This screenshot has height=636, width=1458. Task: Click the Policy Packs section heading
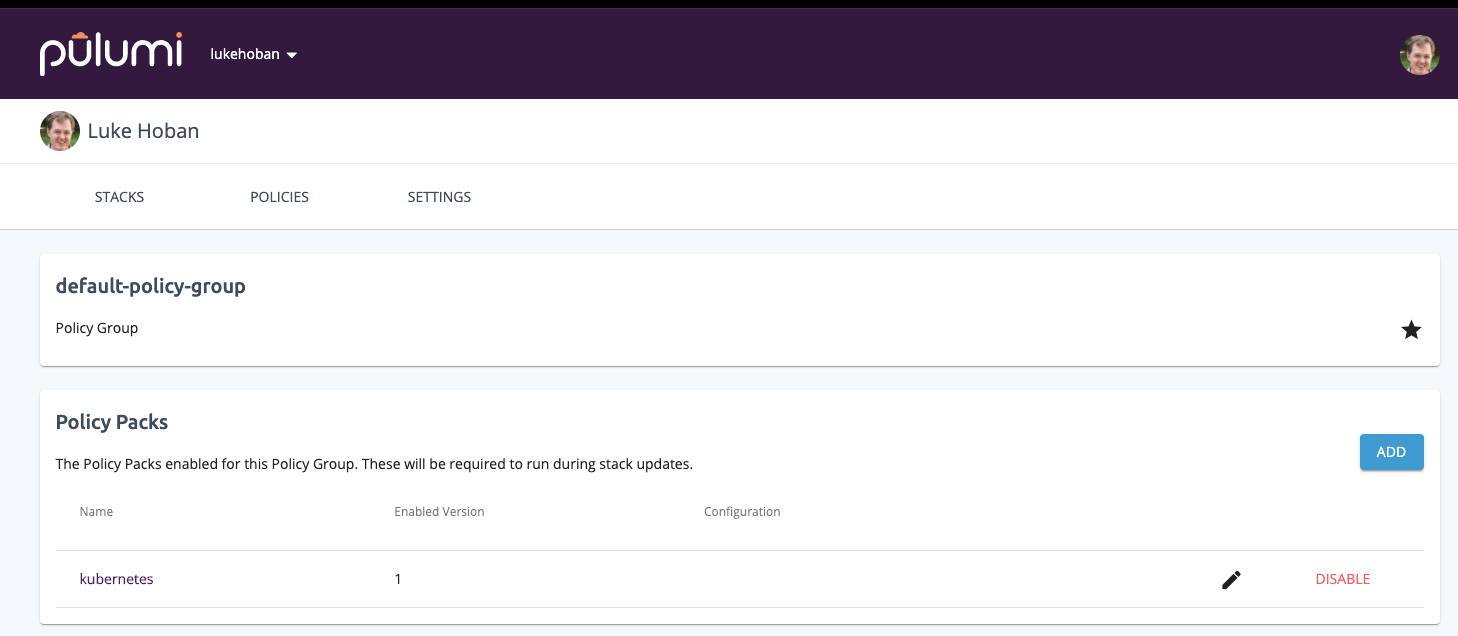[112, 422]
